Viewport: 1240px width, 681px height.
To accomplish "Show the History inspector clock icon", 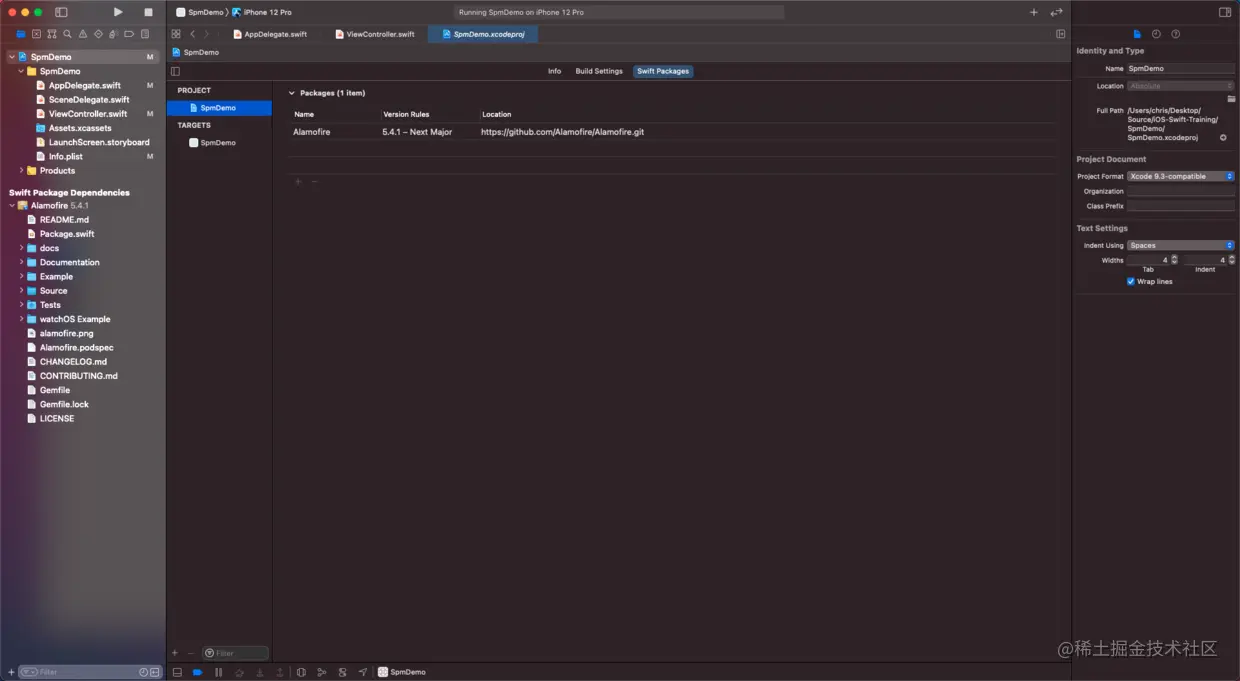I will pyautogui.click(x=1156, y=34).
